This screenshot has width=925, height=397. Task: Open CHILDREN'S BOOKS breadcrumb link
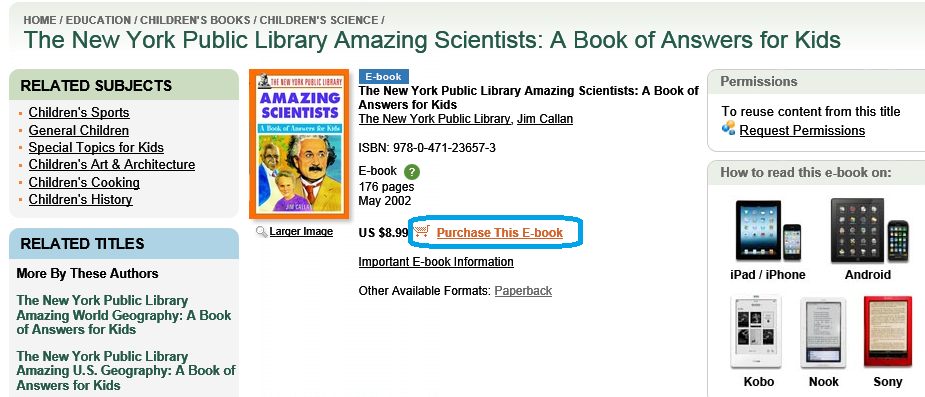(x=195, y=20)
